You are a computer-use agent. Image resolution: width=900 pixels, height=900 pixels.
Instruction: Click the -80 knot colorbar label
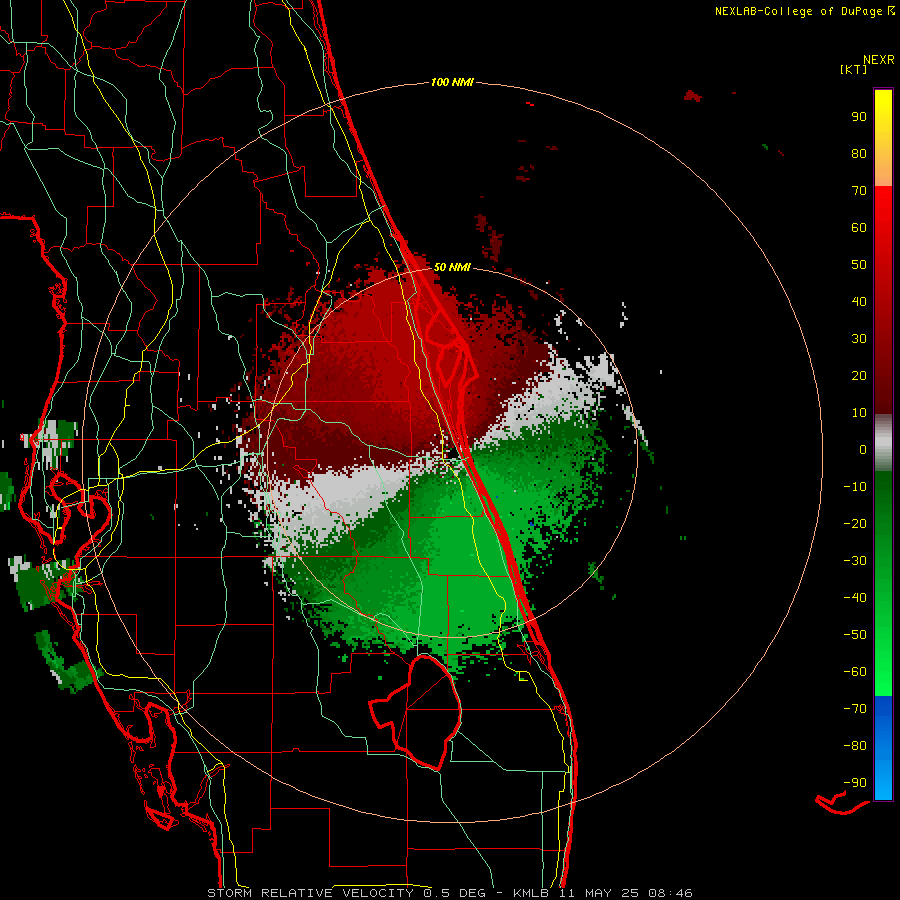(x=855, y=746)
